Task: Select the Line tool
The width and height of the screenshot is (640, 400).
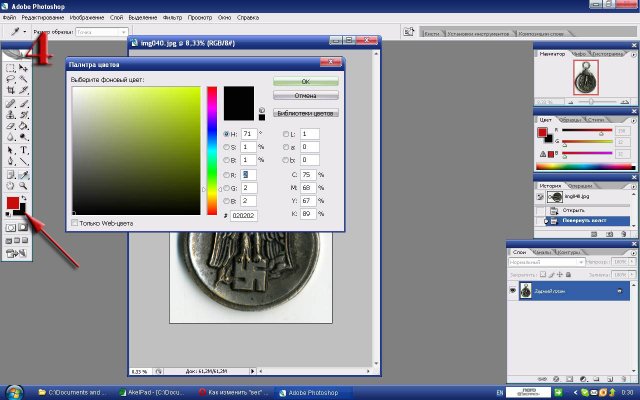Action: (23, 161)
